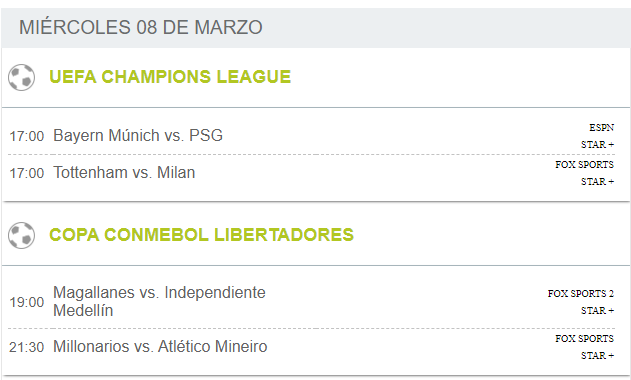Image resolution: width=631 pixels, height=380 pixels.
Task: Click the soccer ball icon beside UEFA Champions League
Action: 21,77
